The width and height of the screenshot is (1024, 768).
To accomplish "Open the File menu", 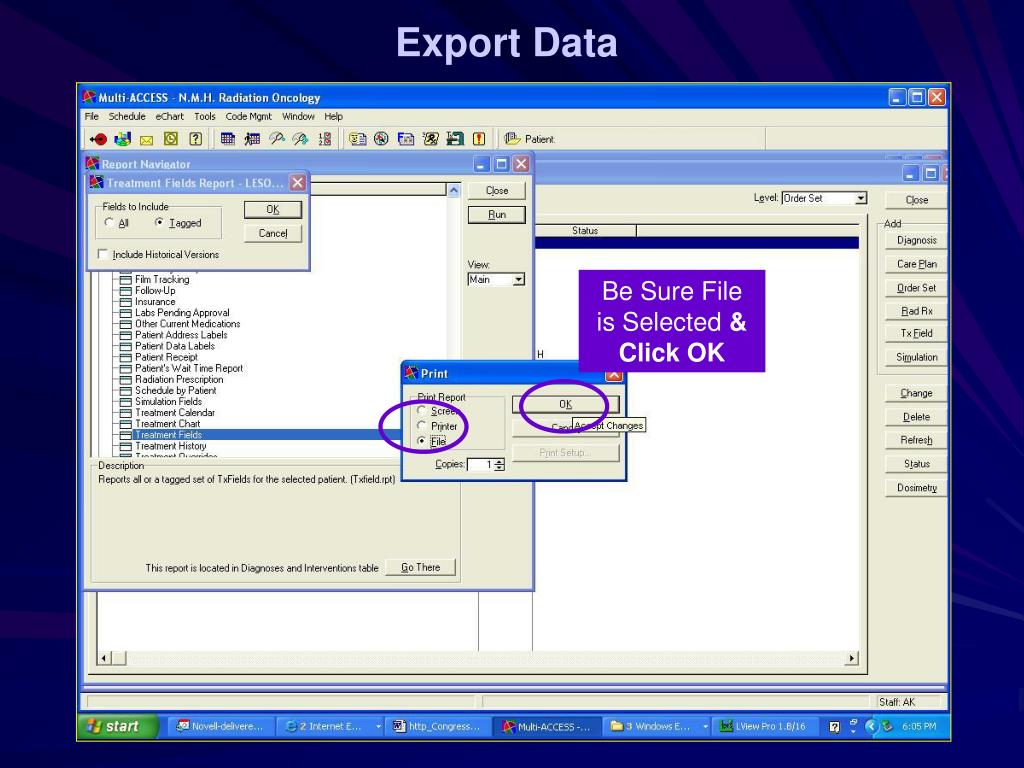I will [x=91, y=116].
